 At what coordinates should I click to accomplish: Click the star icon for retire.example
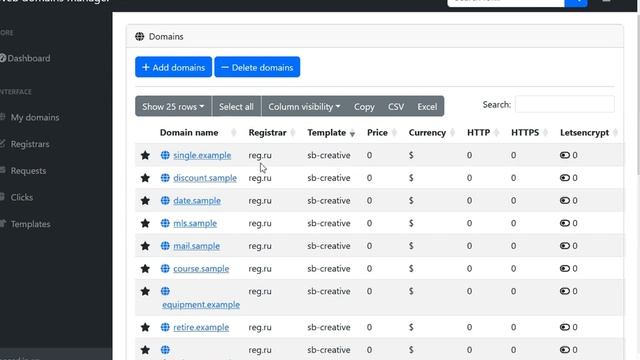(x=145, y=327)
